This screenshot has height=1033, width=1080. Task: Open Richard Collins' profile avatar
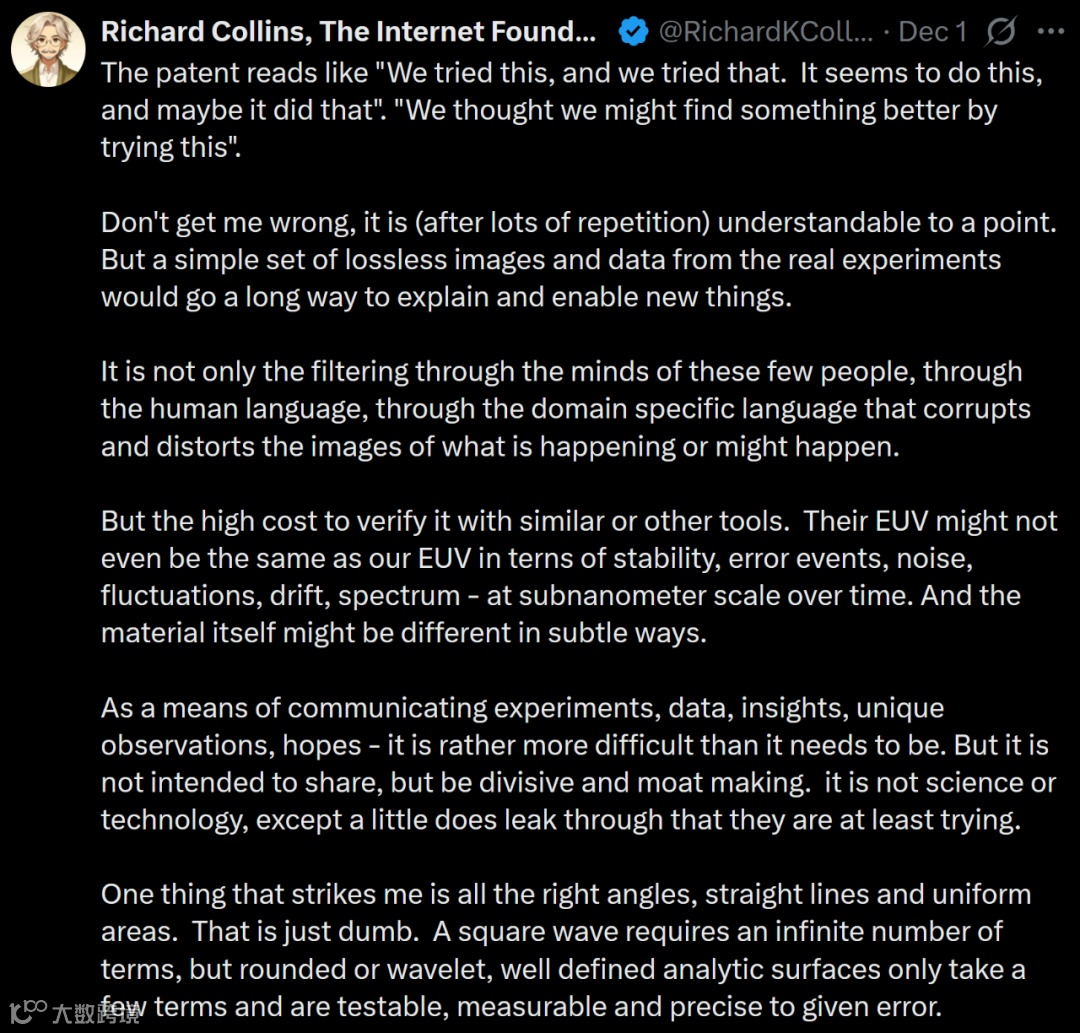tap(48, 50)
